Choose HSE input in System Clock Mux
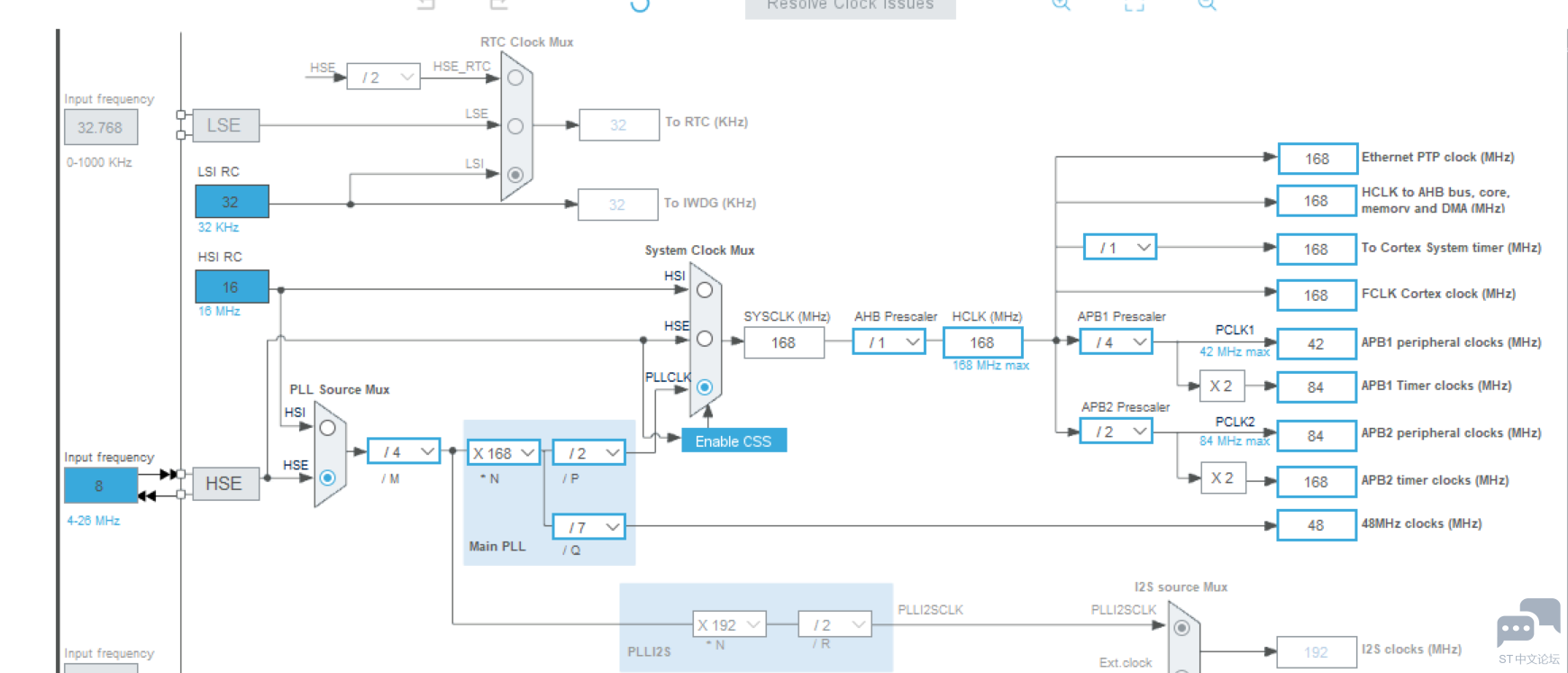 click(705, 339)
